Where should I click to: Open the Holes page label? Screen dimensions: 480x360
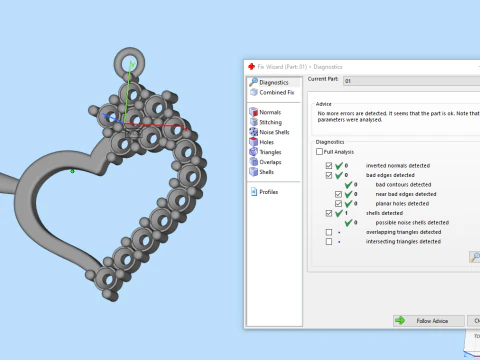click(267, 142)
